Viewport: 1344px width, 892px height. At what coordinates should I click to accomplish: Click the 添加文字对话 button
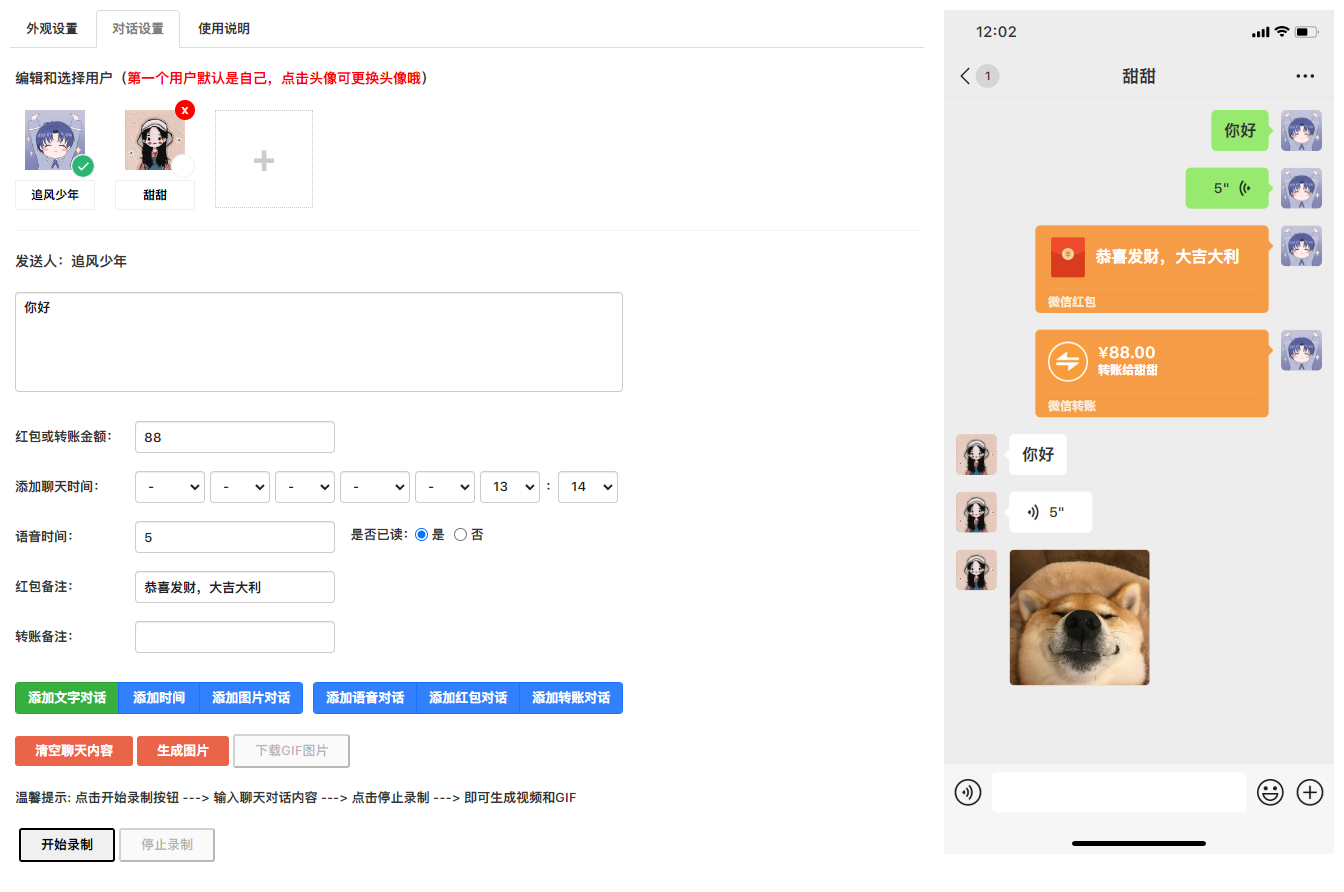coord(66,698)
